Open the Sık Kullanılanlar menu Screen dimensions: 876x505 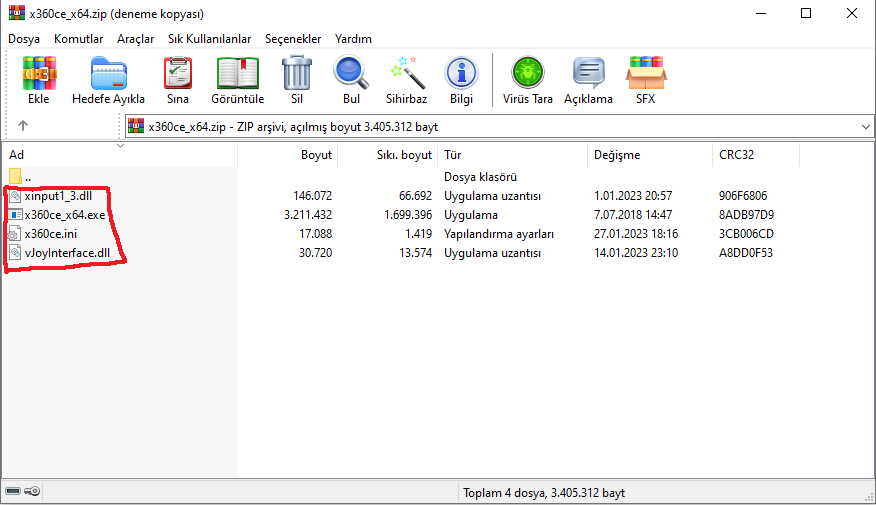coord(210,39)
